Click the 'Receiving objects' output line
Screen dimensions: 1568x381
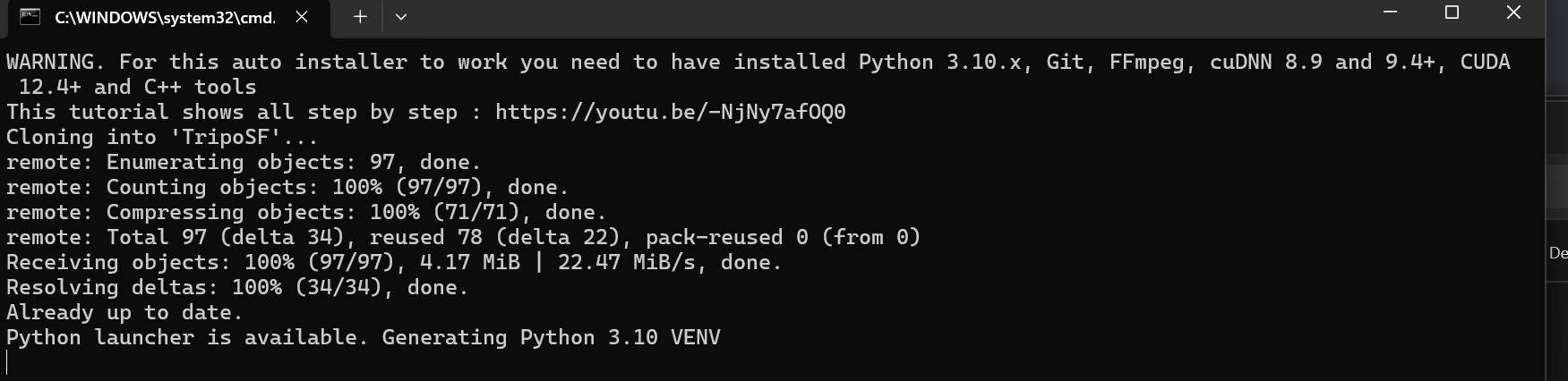tap(394, 262)
